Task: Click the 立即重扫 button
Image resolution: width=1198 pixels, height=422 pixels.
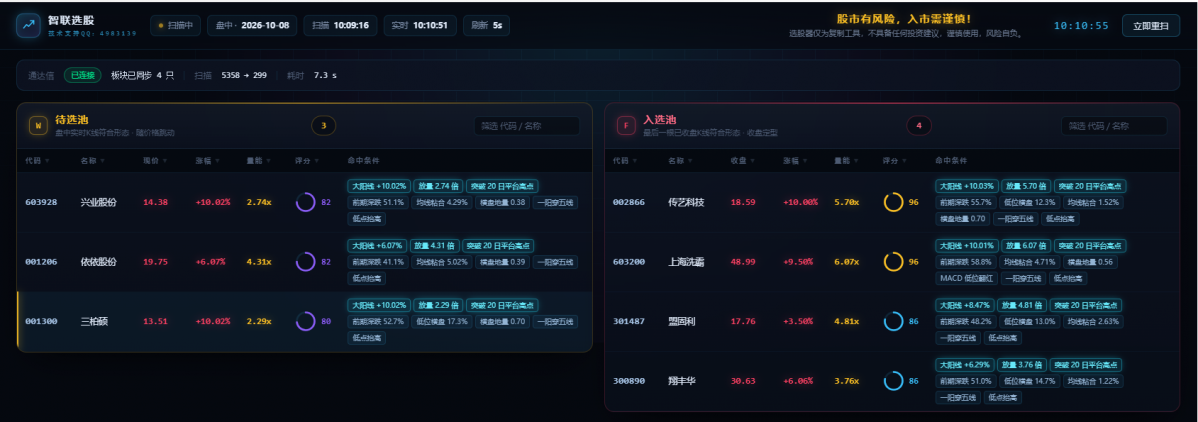Action: (1151, 25)
